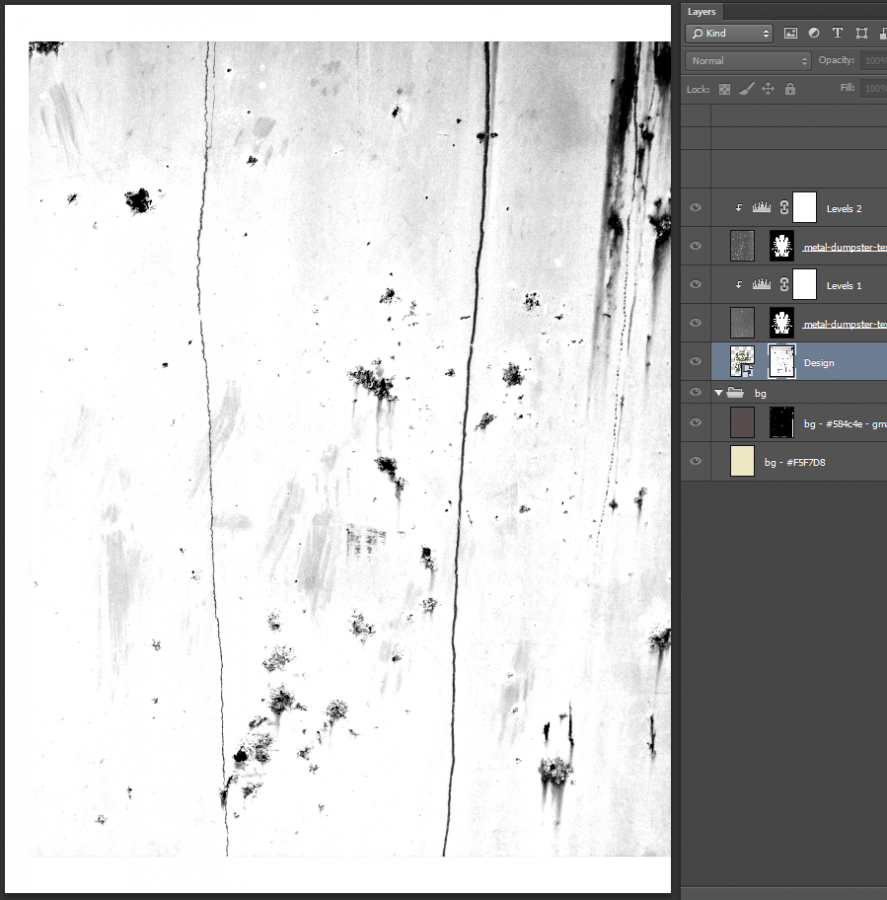Switch to the Layers tab
Screen dimensions: 887x900
point(702,11)
